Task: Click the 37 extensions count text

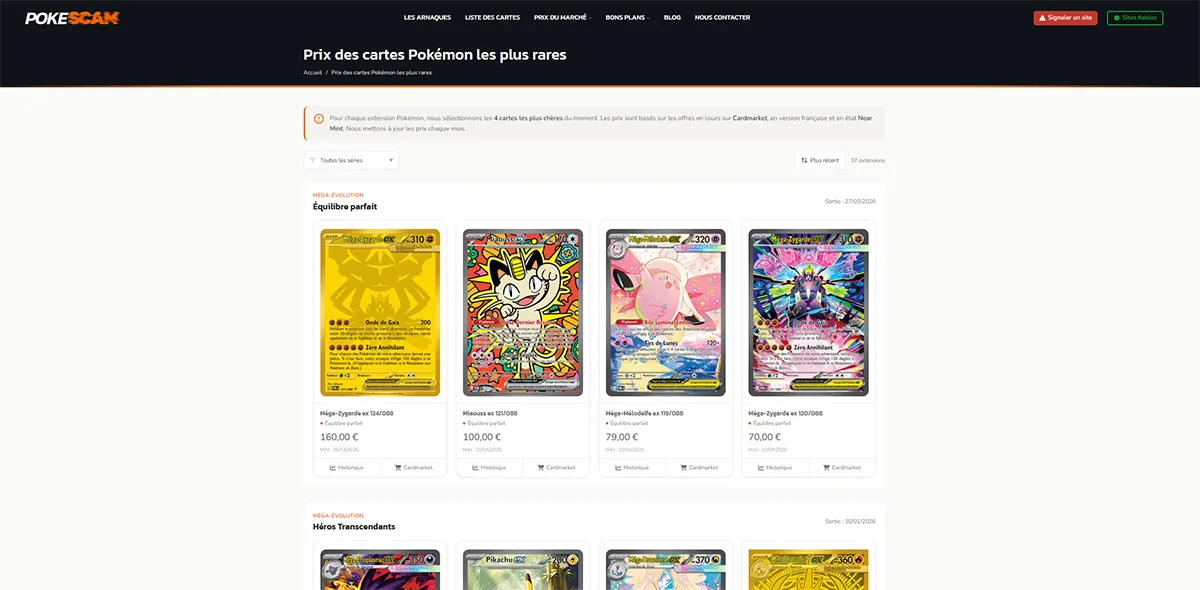Action: [868, 160]
